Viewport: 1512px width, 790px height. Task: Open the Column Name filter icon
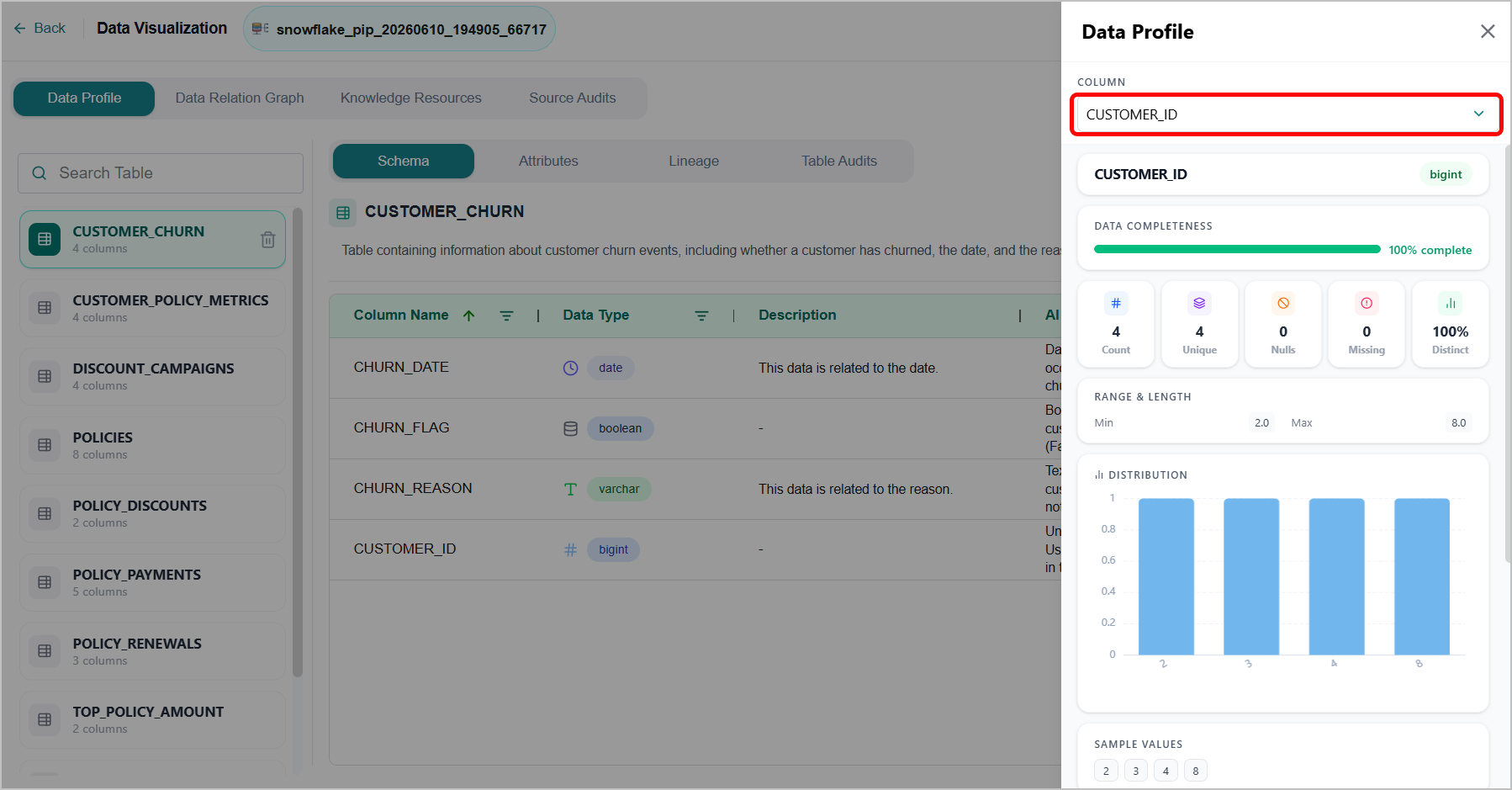coord(506,315)
